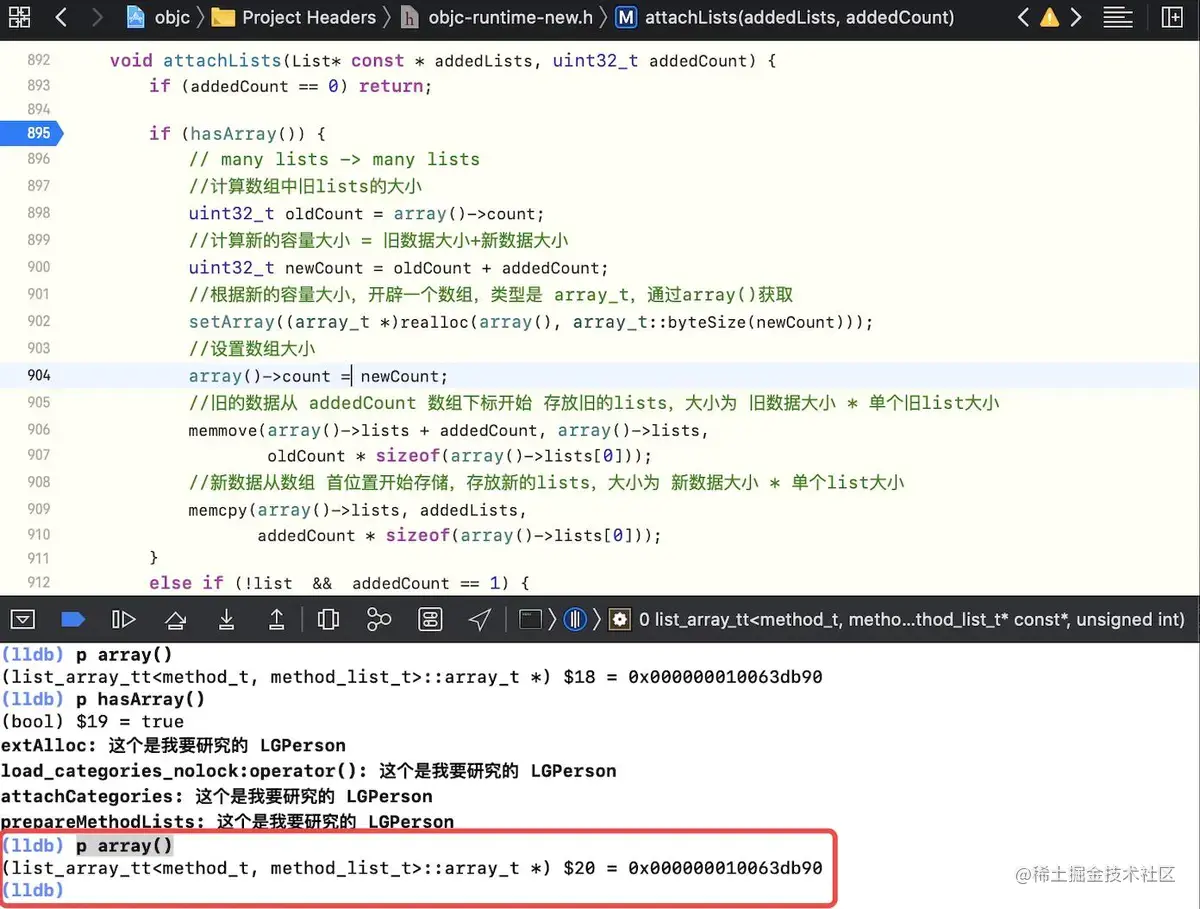Image resolution: width=1200 pixels, height=909 pixels.
Task: Toggle the breakpoint on line 895
Action: 31,133
